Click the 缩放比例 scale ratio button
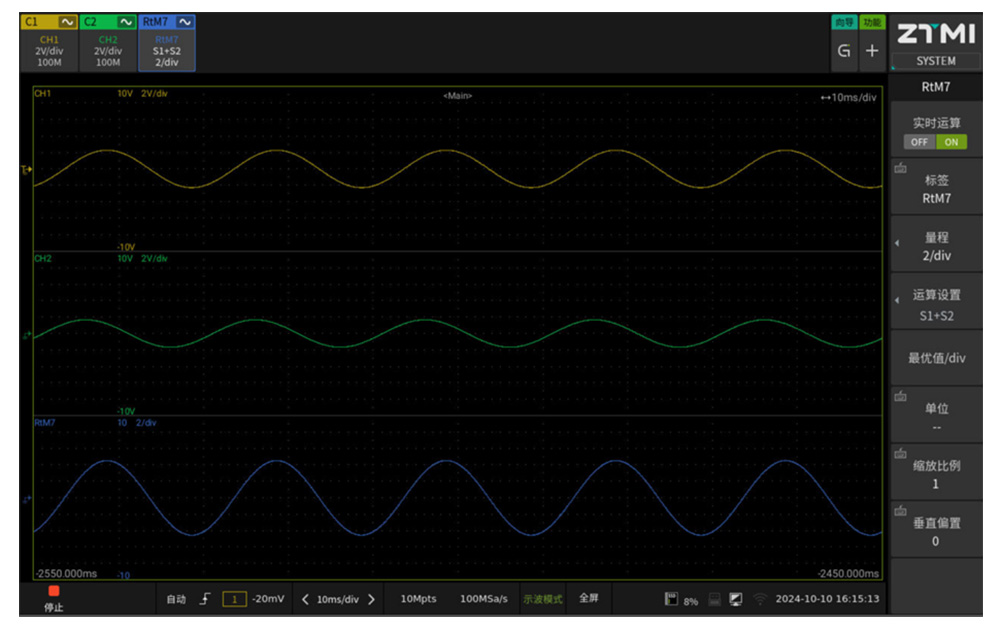 (936, 474)
